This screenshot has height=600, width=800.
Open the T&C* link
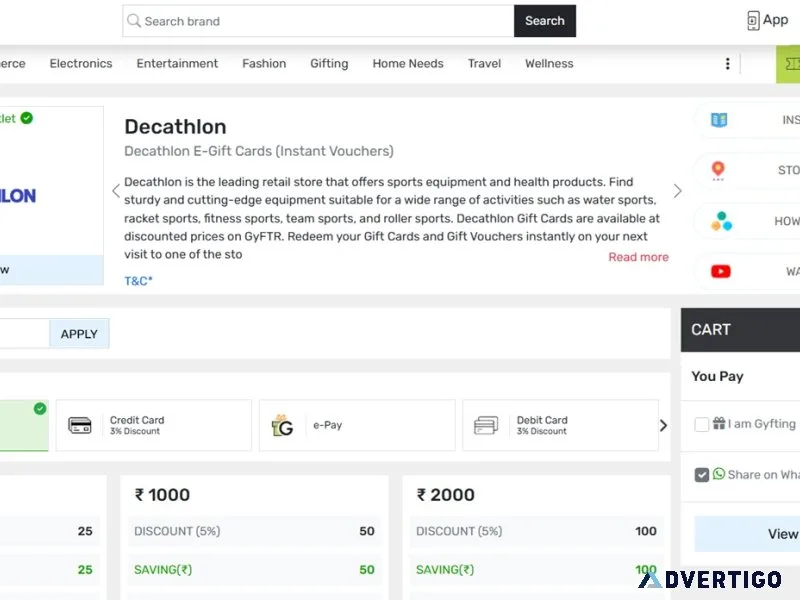(x=138, y=281)
